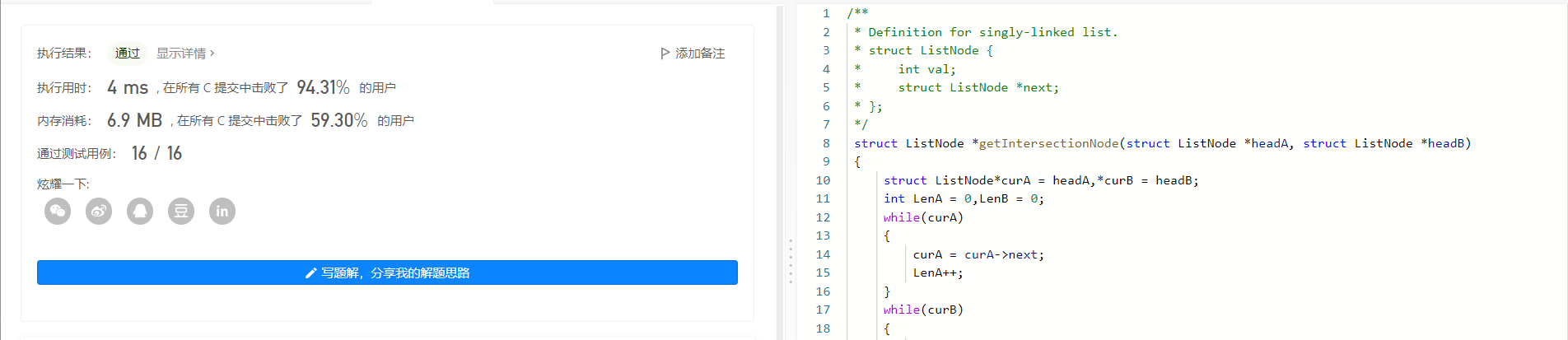Image resolution: width=1568 pixels, height=340 pixels.
Task: Click the 'LenA++;' code line
Action: (938, 272)
